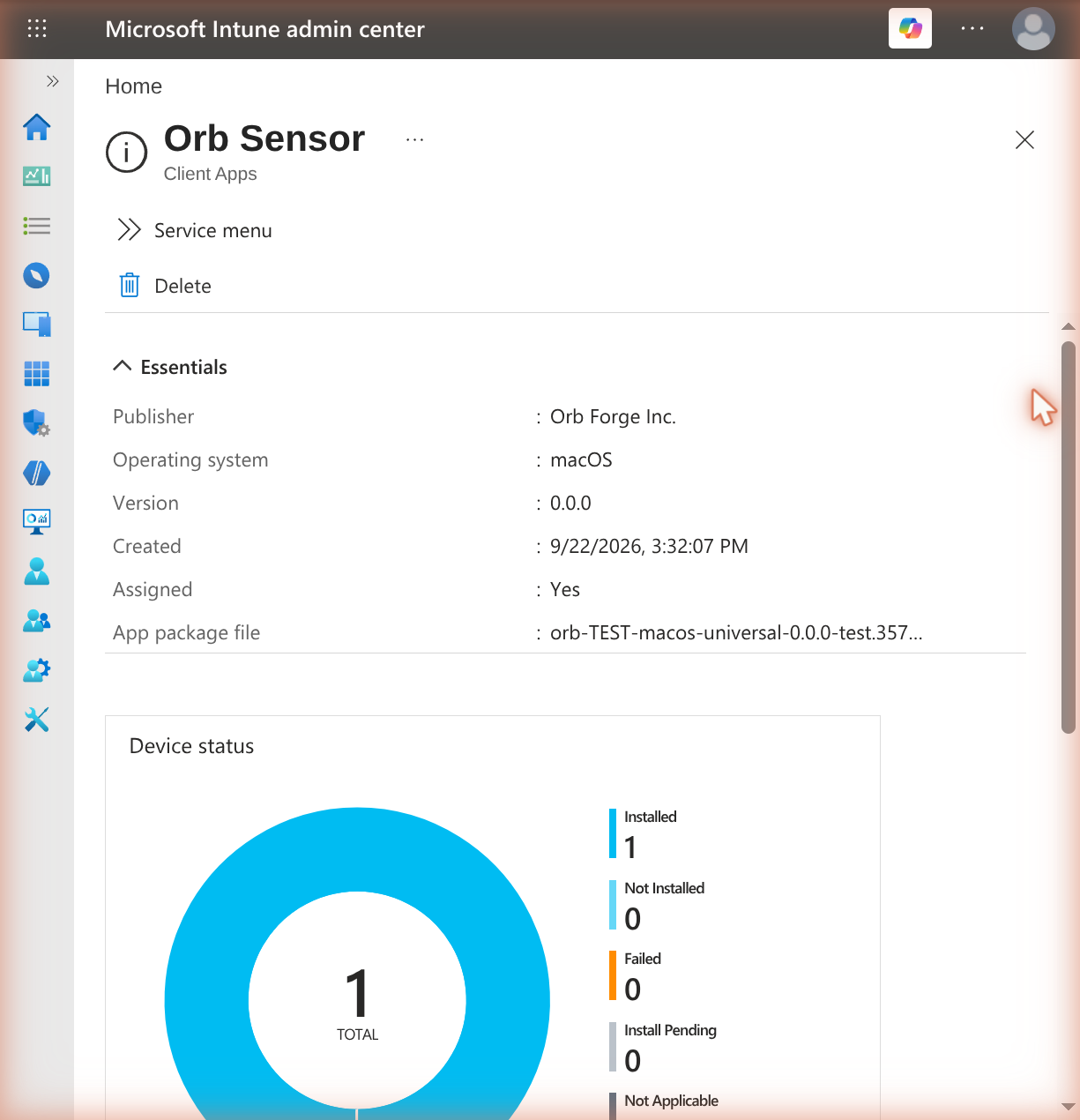Screen dimensions: 1080x1120
Task: Click the scrollbar up arrow
Action: pyautogui.click(x=1069, y=327)
